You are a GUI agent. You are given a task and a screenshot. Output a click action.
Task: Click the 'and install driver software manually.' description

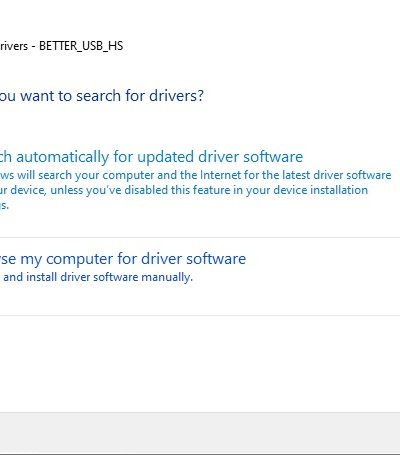pyautogui.click(x=98, y=277)
